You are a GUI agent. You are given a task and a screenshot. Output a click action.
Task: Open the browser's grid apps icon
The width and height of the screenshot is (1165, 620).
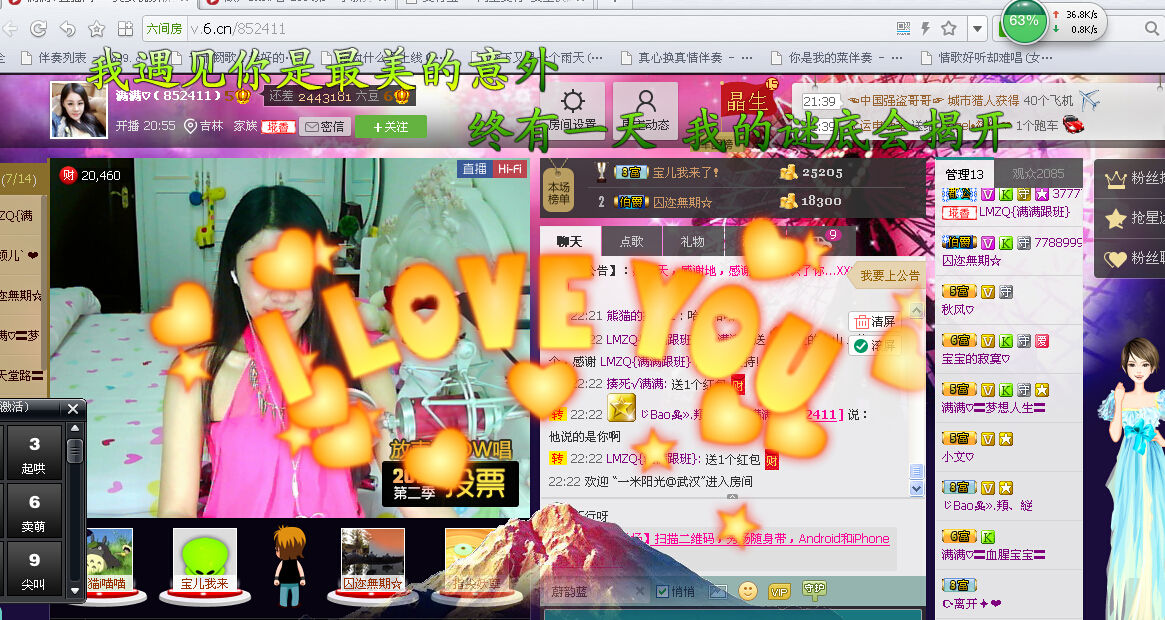(x=125, y=29)
